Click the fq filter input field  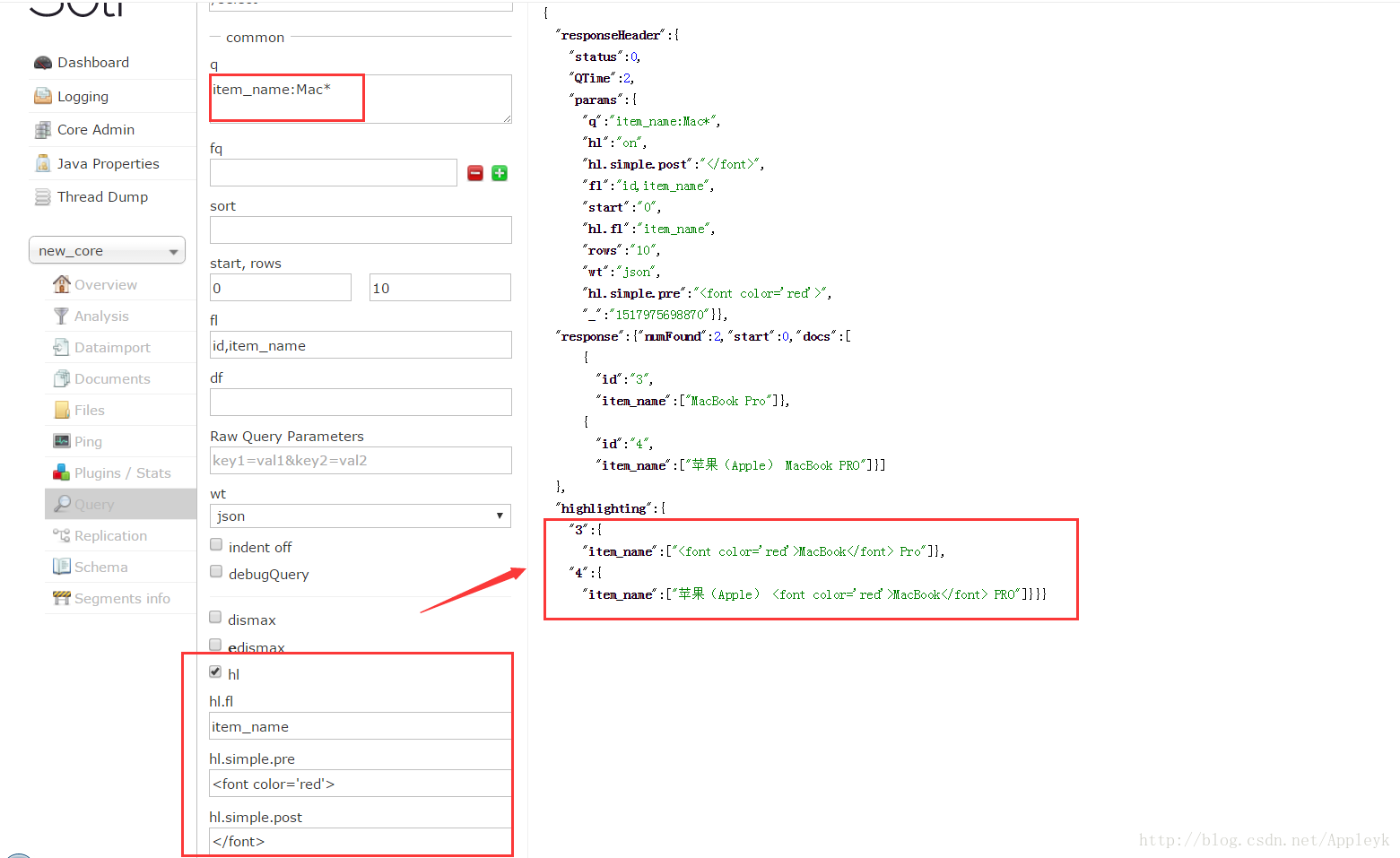[x=334, y=173]
